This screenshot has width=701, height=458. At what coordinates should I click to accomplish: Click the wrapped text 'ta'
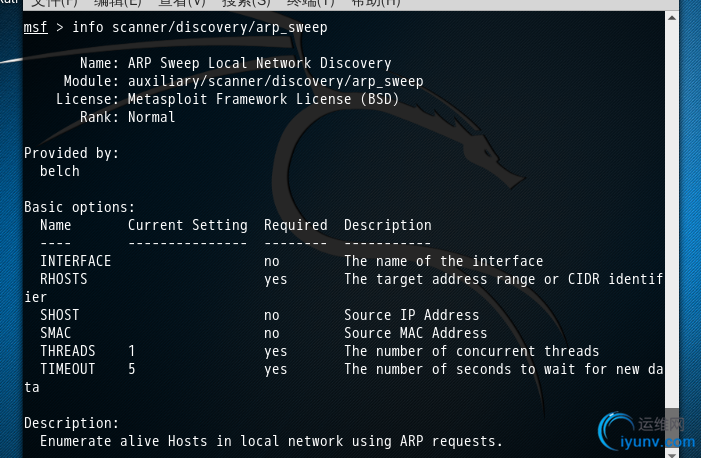[x=32, y=387]
